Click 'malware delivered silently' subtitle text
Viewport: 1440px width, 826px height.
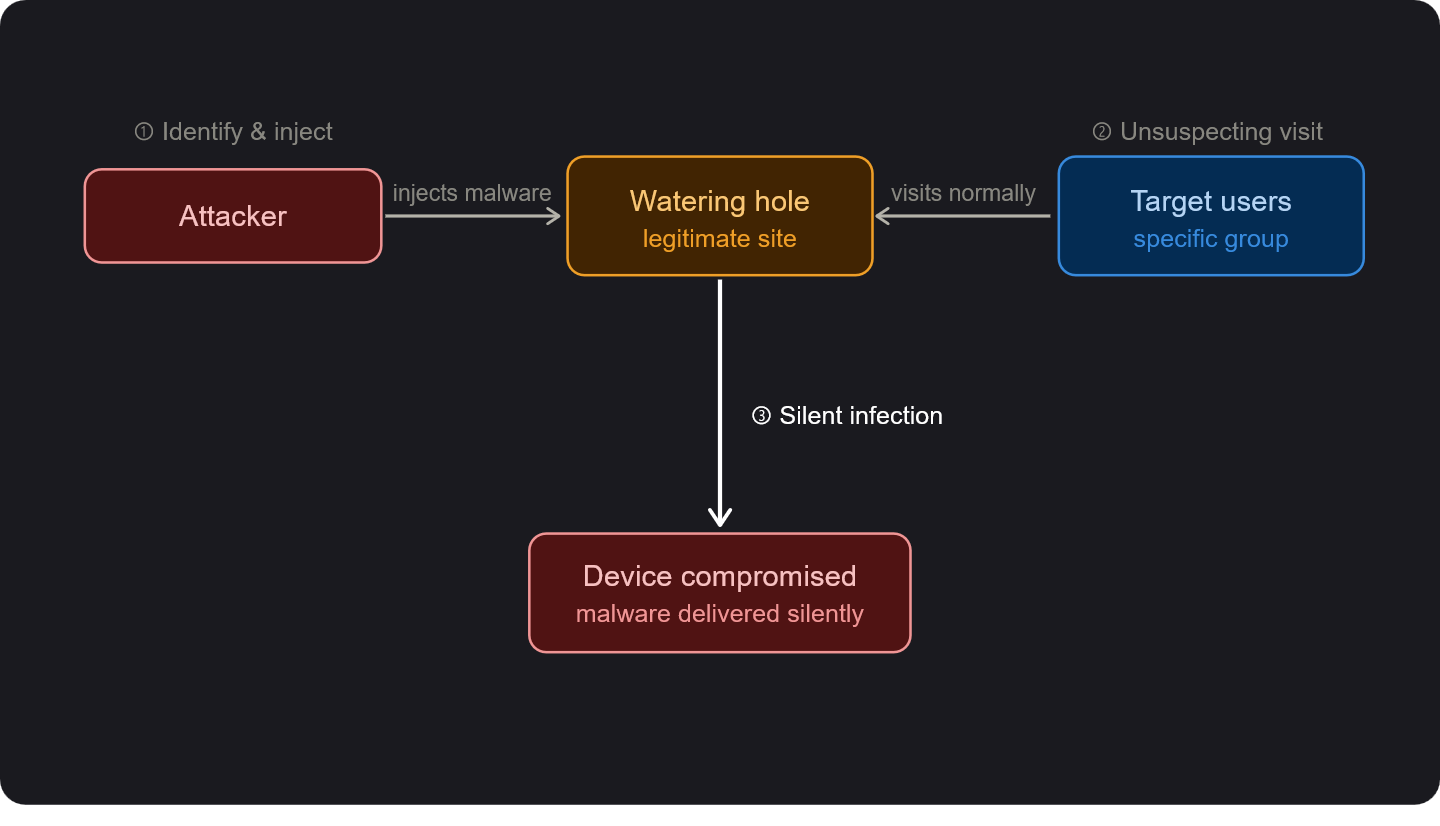[x=720, y=614]
